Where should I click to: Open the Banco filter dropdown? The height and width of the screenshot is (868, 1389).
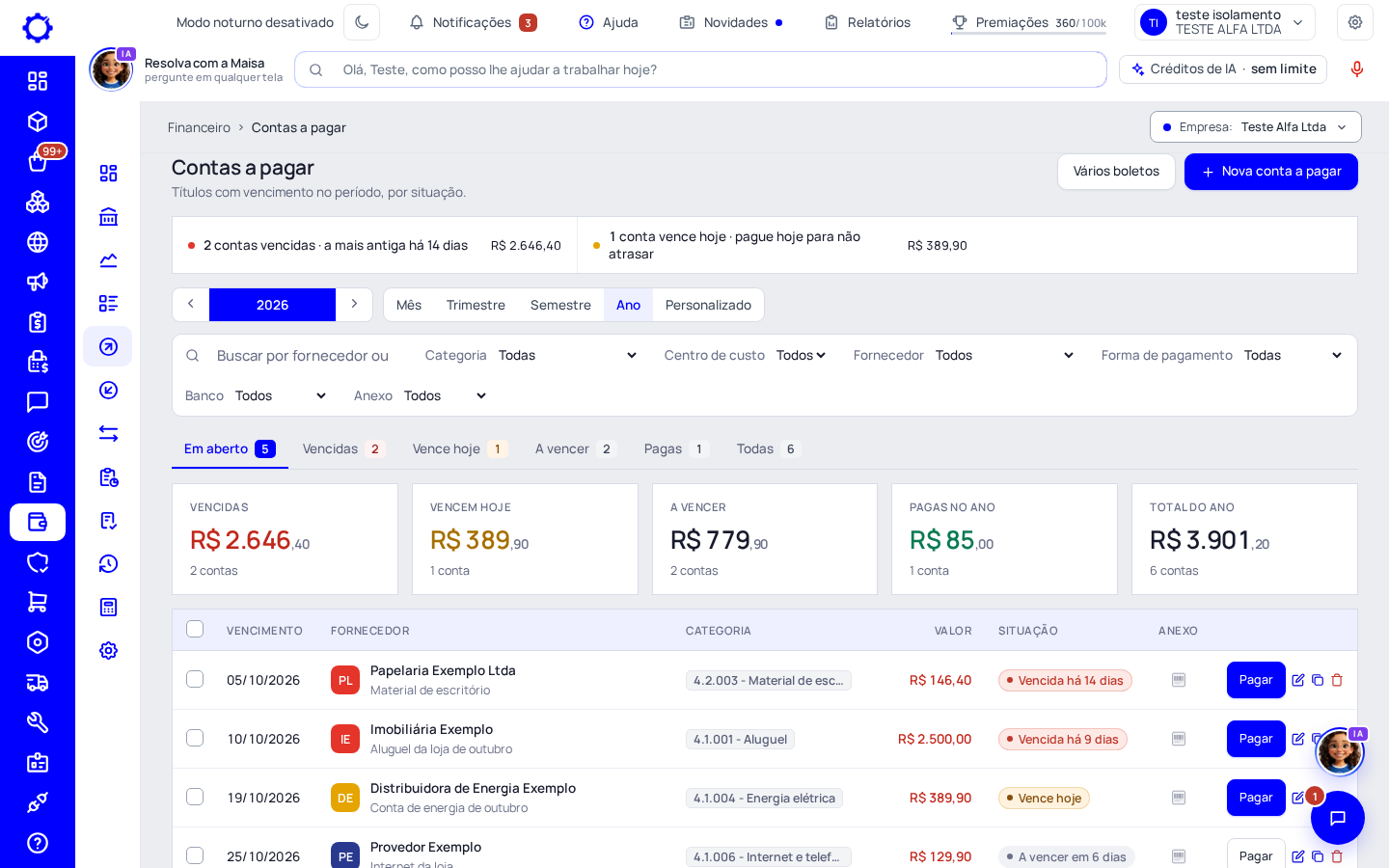pyautogui.click(x=281, y=395)
